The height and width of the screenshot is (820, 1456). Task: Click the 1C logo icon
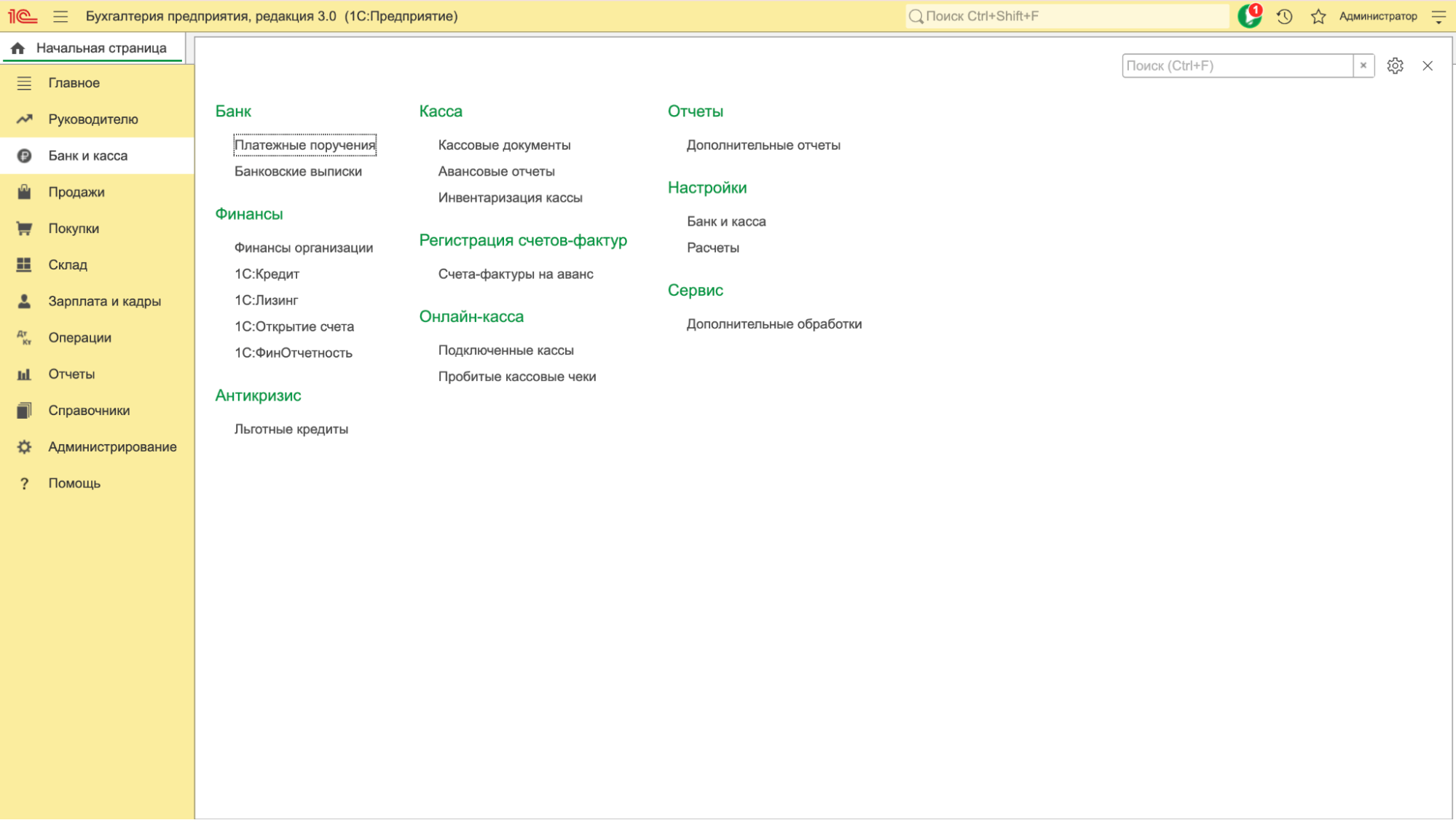23,16
